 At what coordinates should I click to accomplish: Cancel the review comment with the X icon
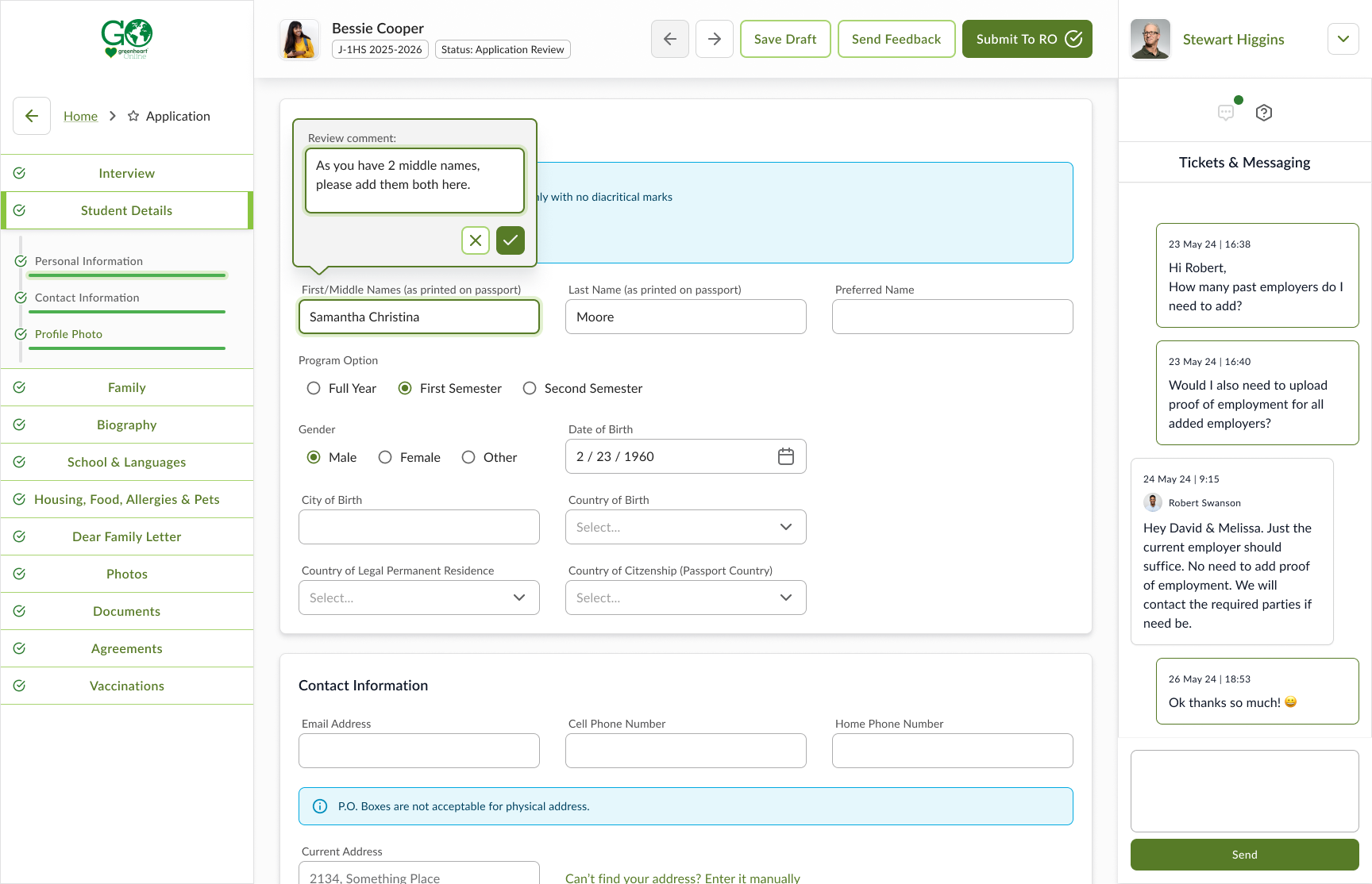pos(475,240)
